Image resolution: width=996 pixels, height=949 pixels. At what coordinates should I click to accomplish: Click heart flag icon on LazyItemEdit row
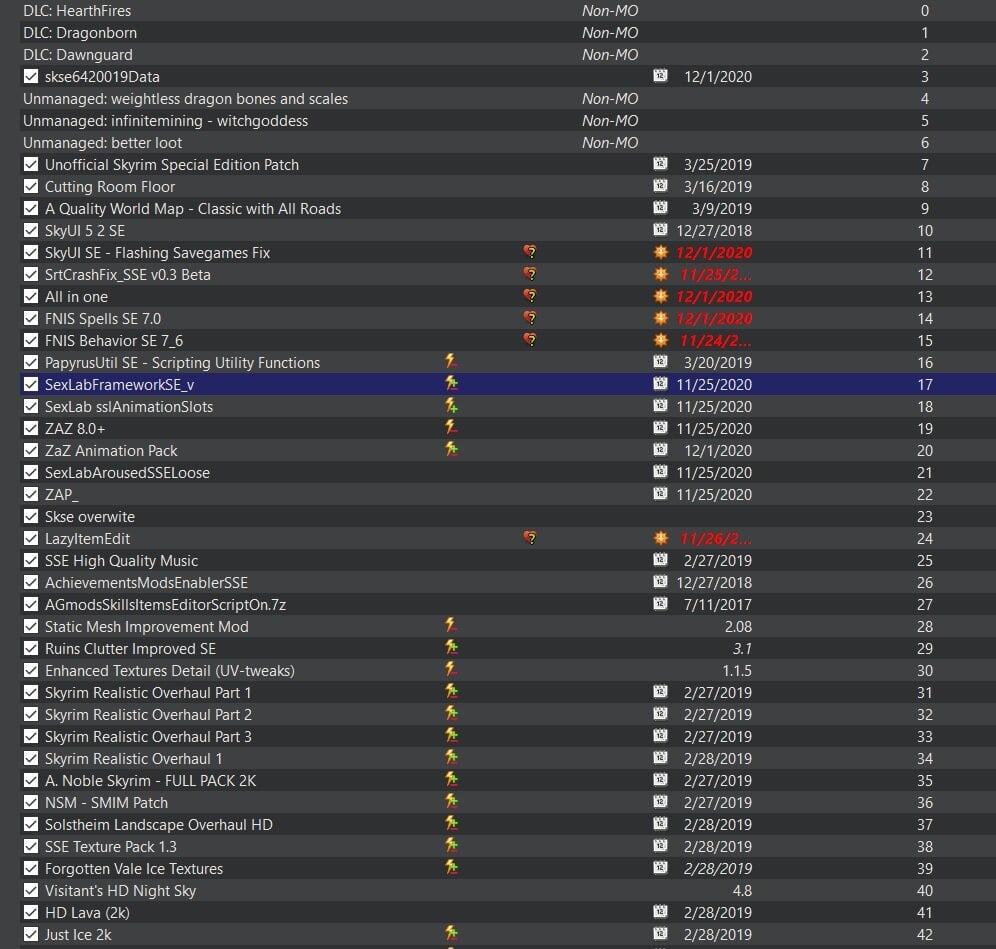pos(530,538)
